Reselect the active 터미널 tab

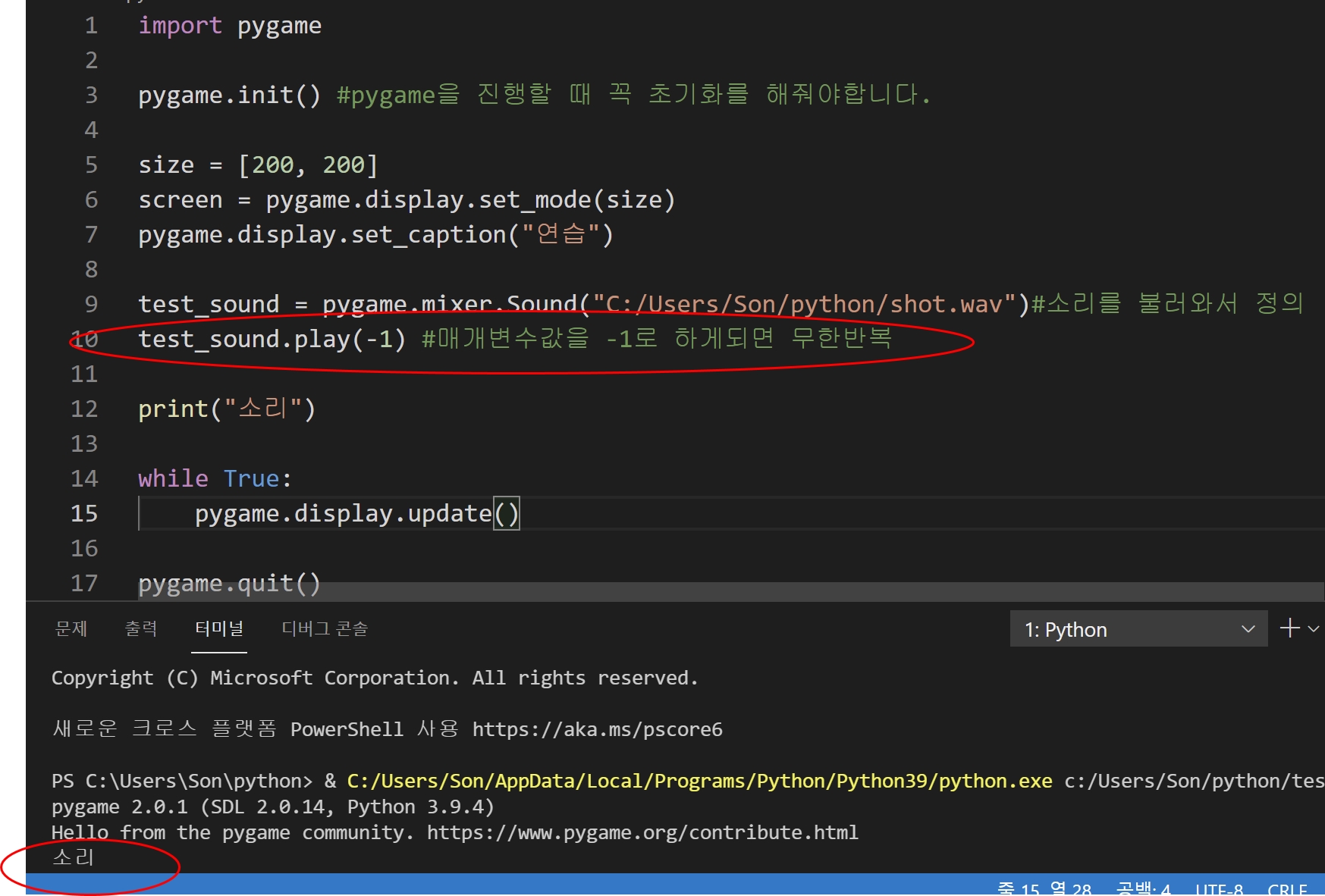point(219,628)
